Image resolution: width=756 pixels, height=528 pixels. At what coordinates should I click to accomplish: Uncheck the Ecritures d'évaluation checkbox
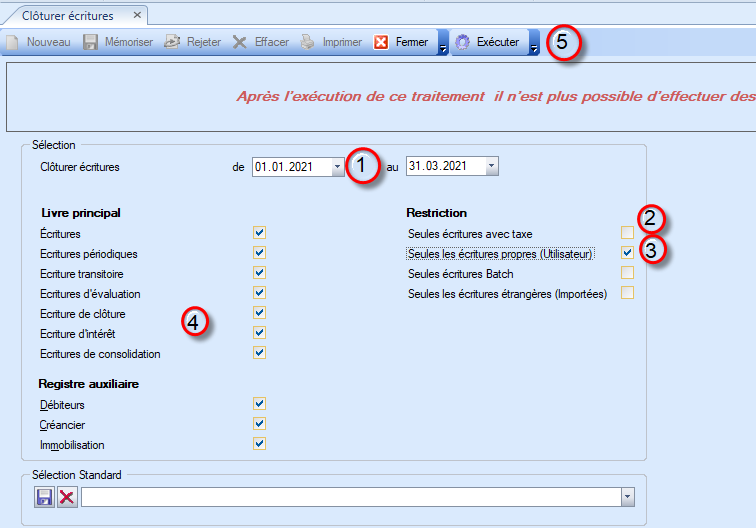coord(259,293)
